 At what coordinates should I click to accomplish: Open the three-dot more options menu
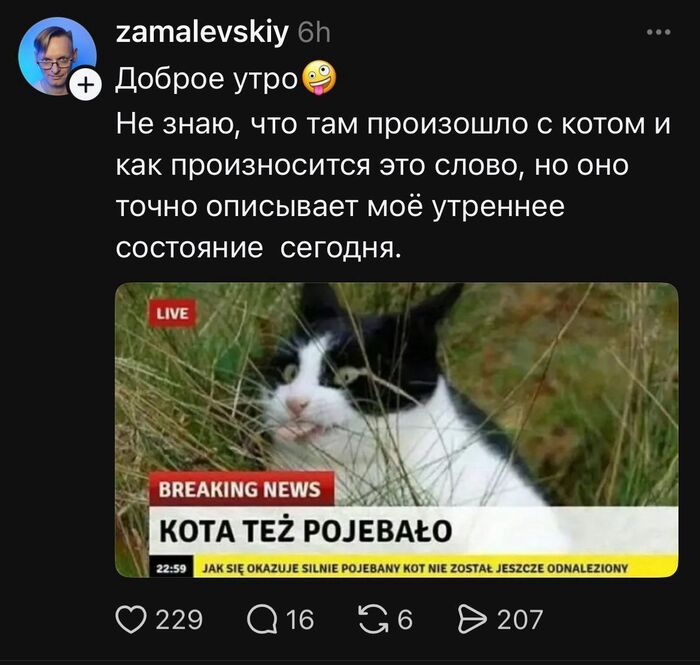(x=659, y=32)
